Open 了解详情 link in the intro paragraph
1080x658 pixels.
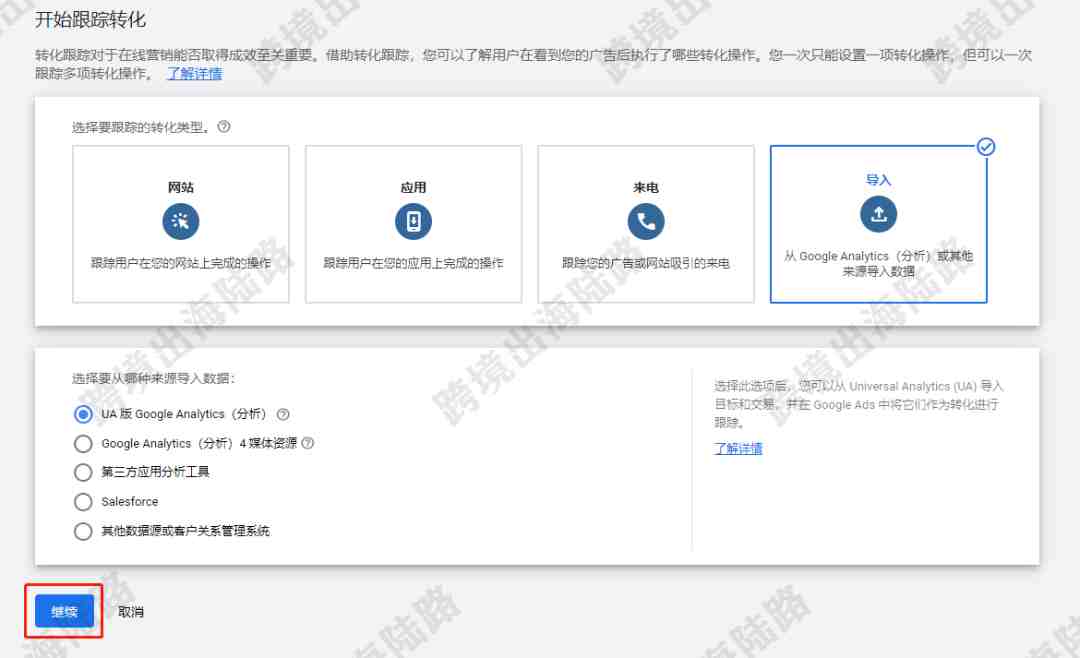[194, 73]
